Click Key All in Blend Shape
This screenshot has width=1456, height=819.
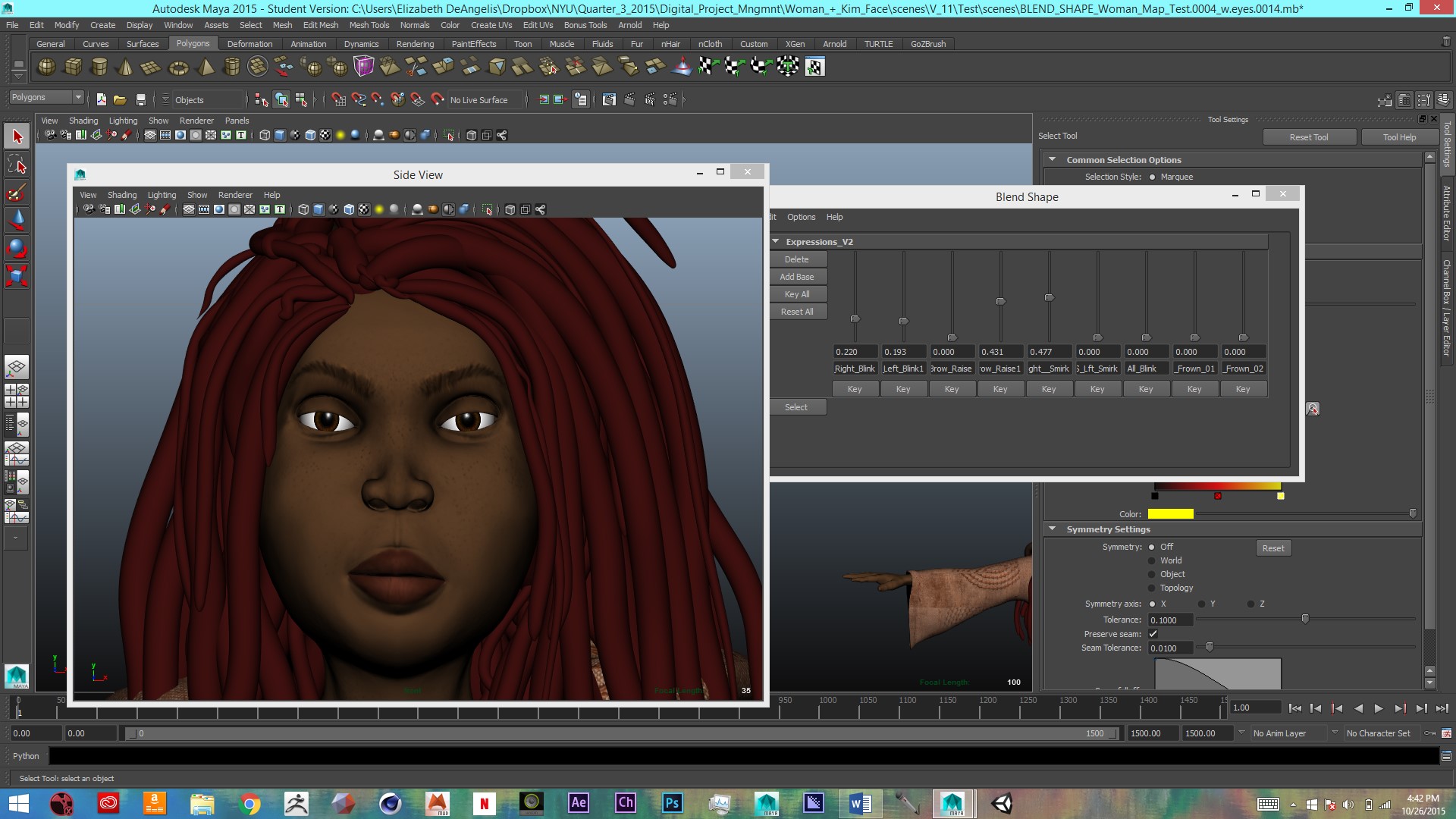(x=797, y=294)
